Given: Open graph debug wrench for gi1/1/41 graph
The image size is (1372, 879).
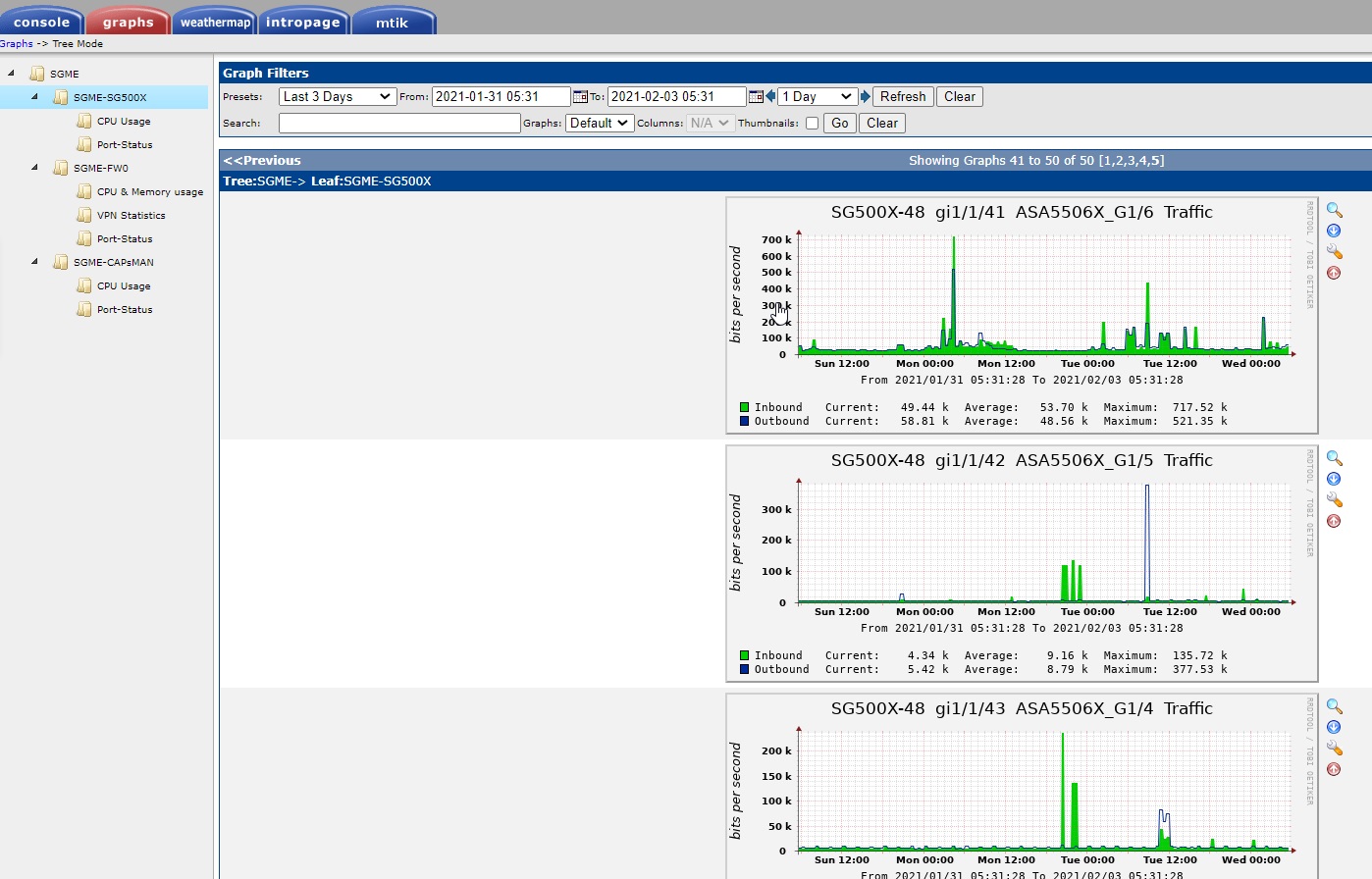Looking at the screenshot, I should (x=1334, y=252).
